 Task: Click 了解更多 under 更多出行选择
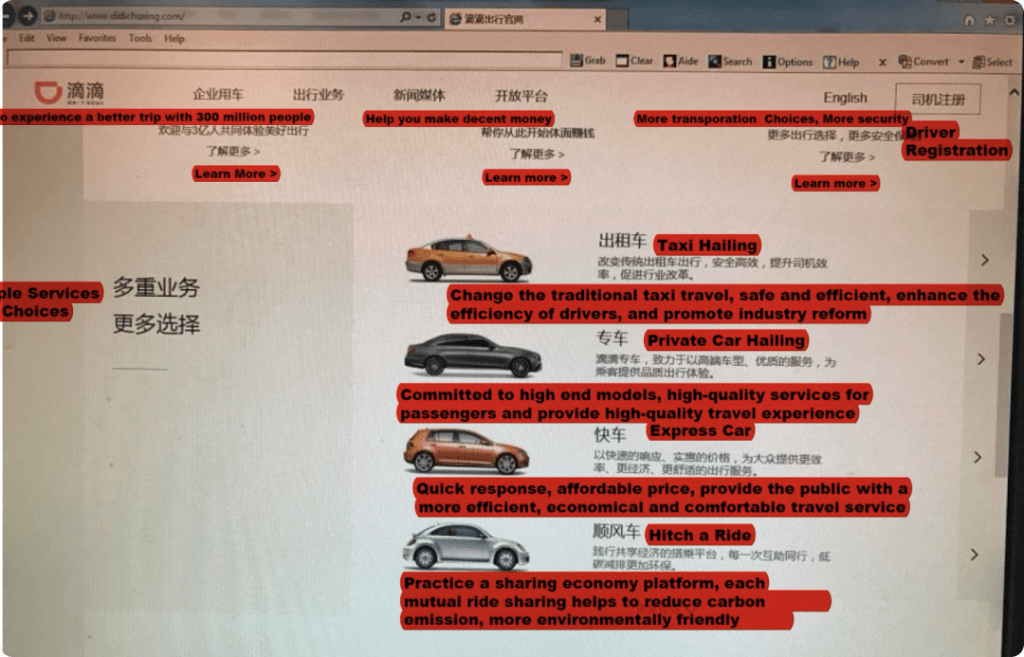click(847, 157)
